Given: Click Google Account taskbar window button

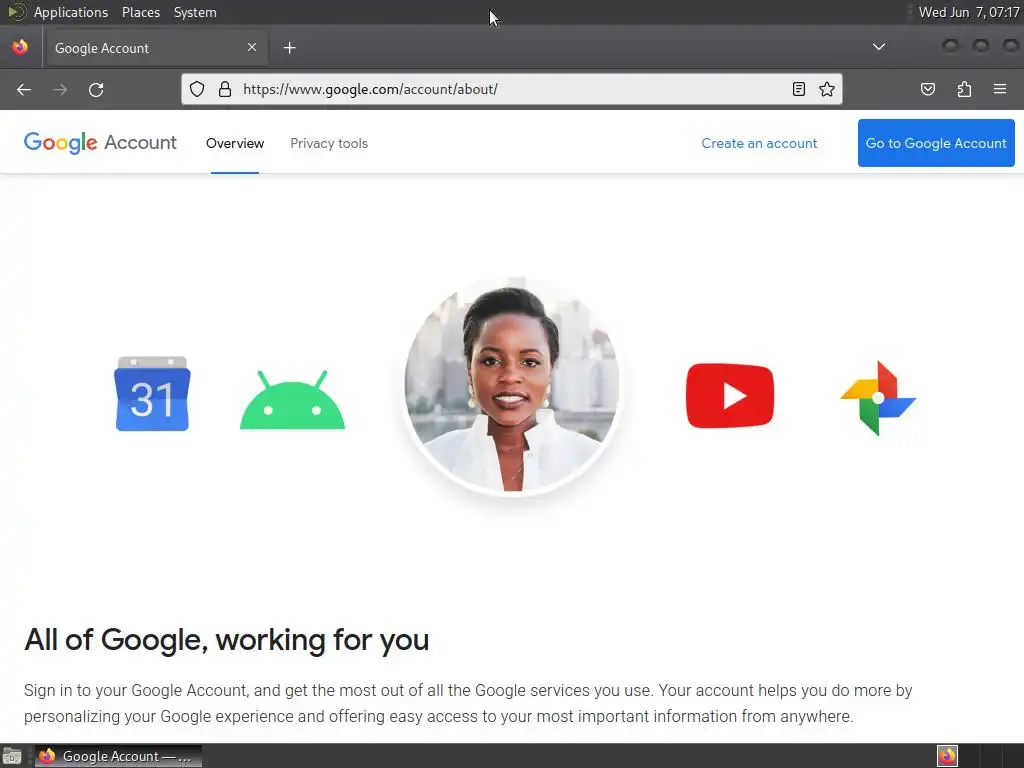Looking at the screenshot, I should 118,756.
